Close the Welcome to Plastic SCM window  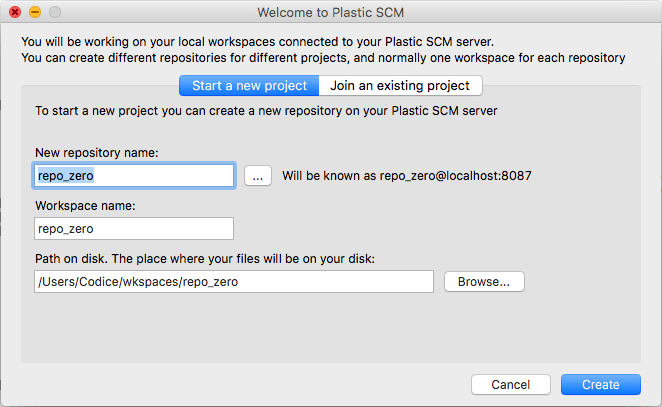(15, 12)
